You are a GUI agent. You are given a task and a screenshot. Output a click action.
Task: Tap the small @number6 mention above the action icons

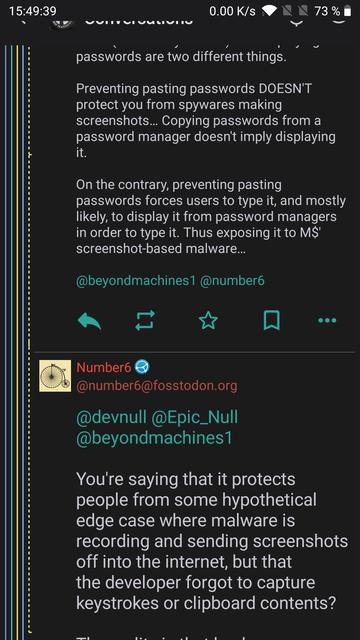coord(232,281)
